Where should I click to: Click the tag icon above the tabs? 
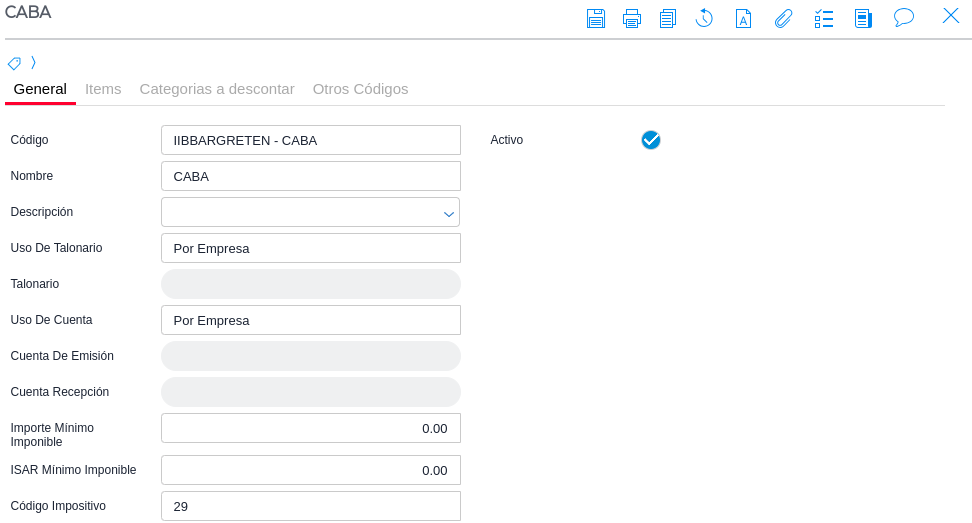14,63
